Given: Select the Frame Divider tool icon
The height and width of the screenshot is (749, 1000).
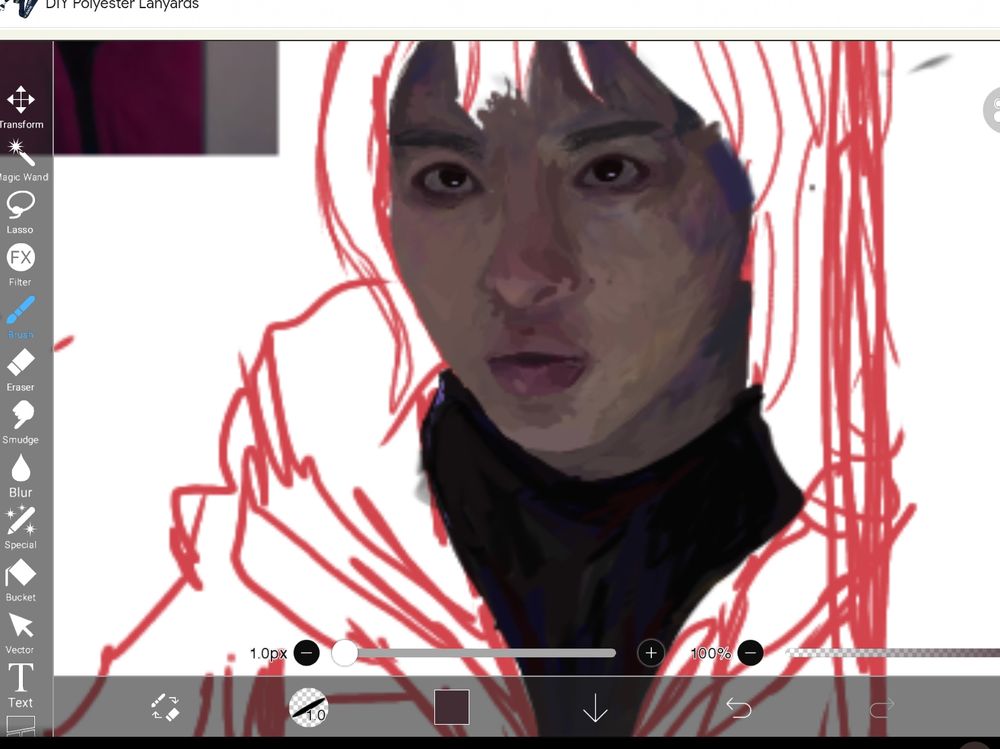Looking at the screenshot, I should tap(20, 726).
